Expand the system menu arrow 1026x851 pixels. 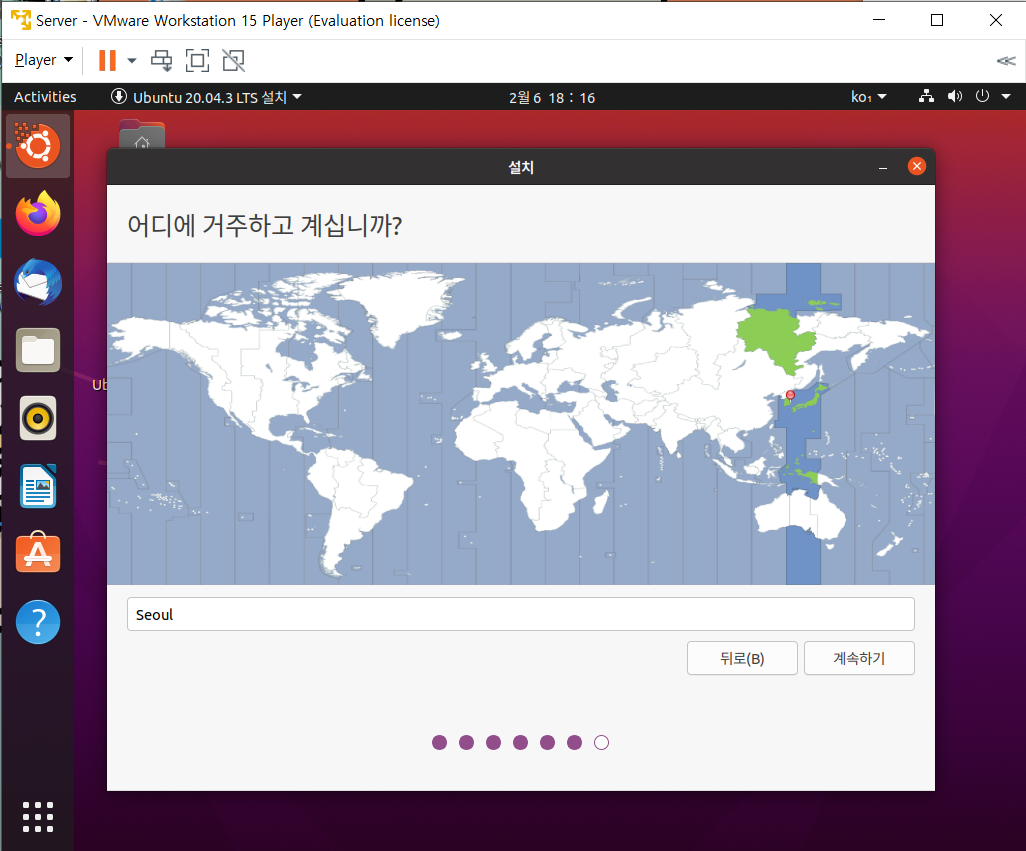click(x=1006, y=97)
